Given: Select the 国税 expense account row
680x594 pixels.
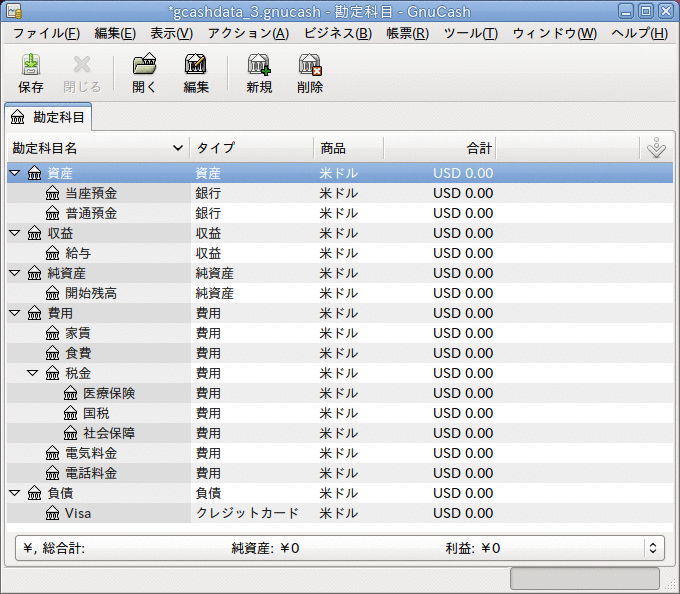Looking at the screenshot, I should pyautogui.click(x=96, y=413).
